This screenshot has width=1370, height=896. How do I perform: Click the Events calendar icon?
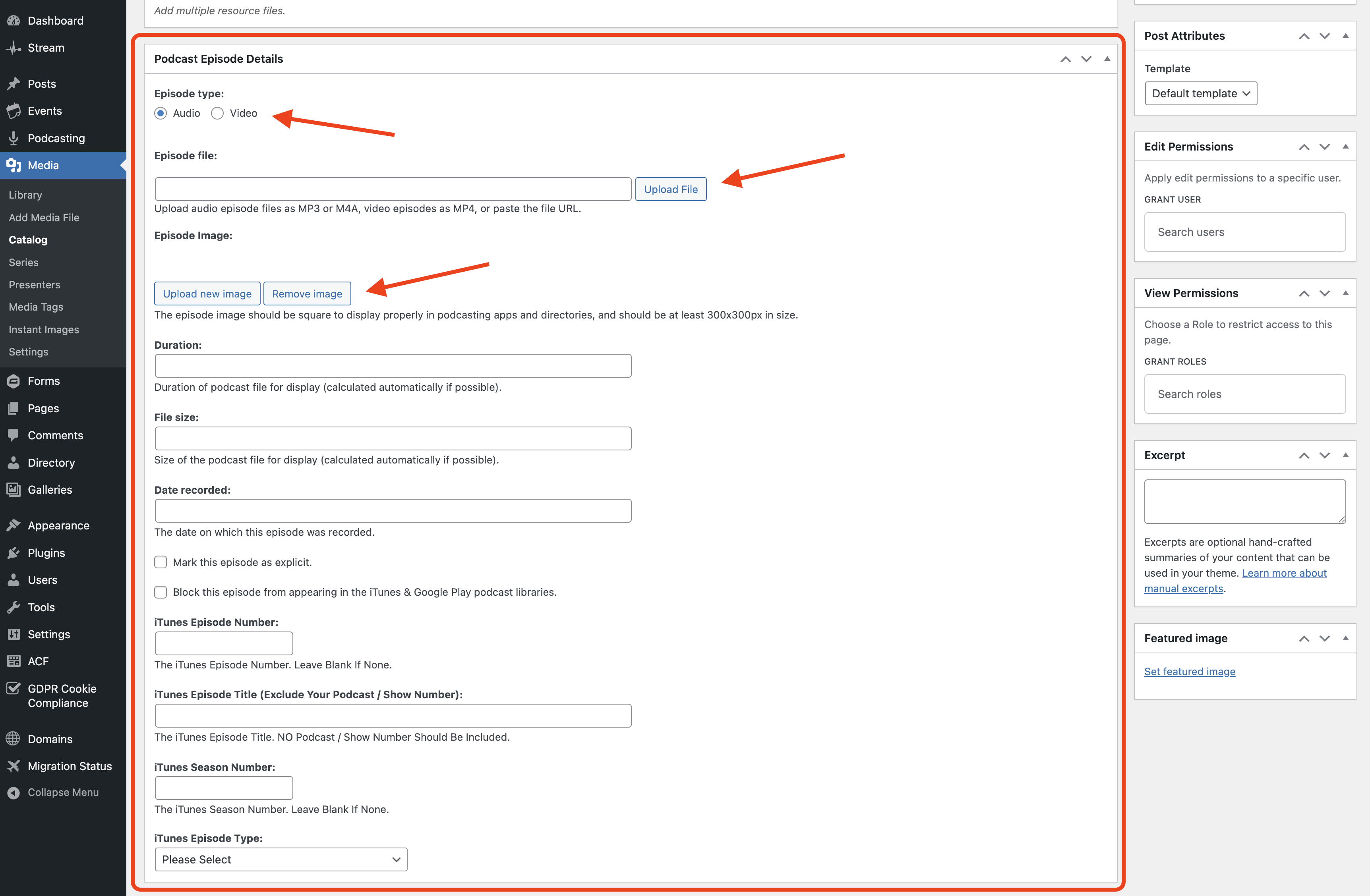pos(13,111)
